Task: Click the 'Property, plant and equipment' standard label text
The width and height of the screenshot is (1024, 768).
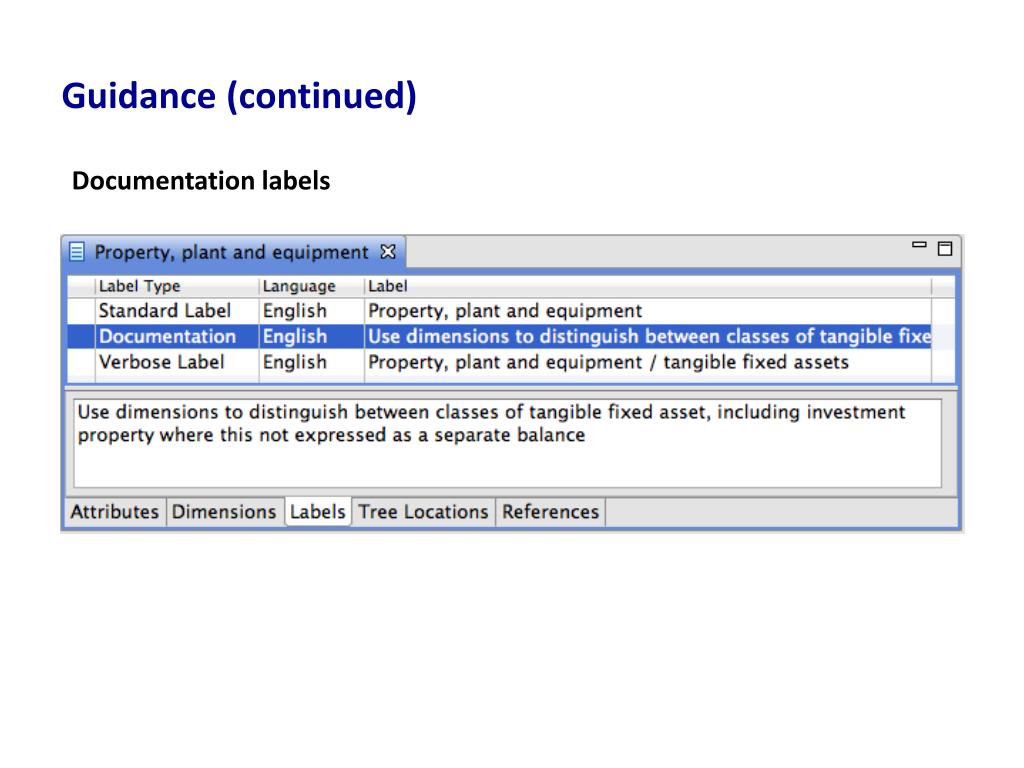Action: [x=505, y=311]
